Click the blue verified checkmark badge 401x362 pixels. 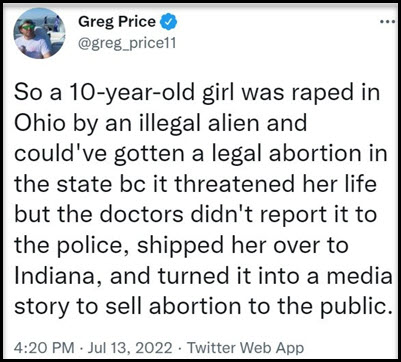click(169, 22)
